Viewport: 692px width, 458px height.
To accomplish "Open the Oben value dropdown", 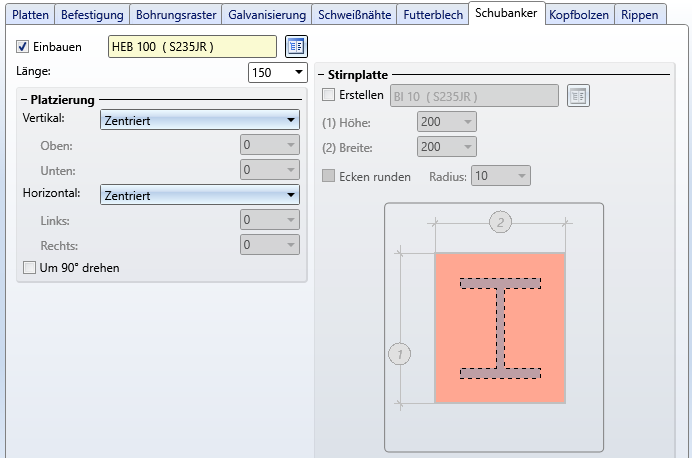I will tap(270, 145).
